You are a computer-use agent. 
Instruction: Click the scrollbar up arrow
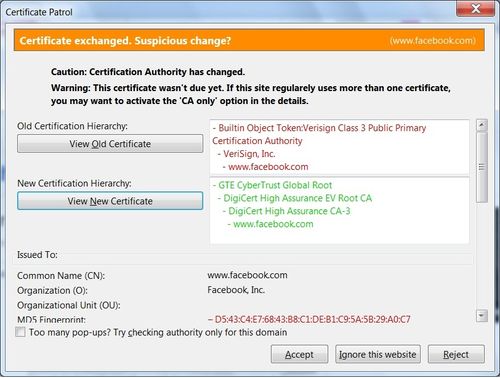tap(482, 125)
